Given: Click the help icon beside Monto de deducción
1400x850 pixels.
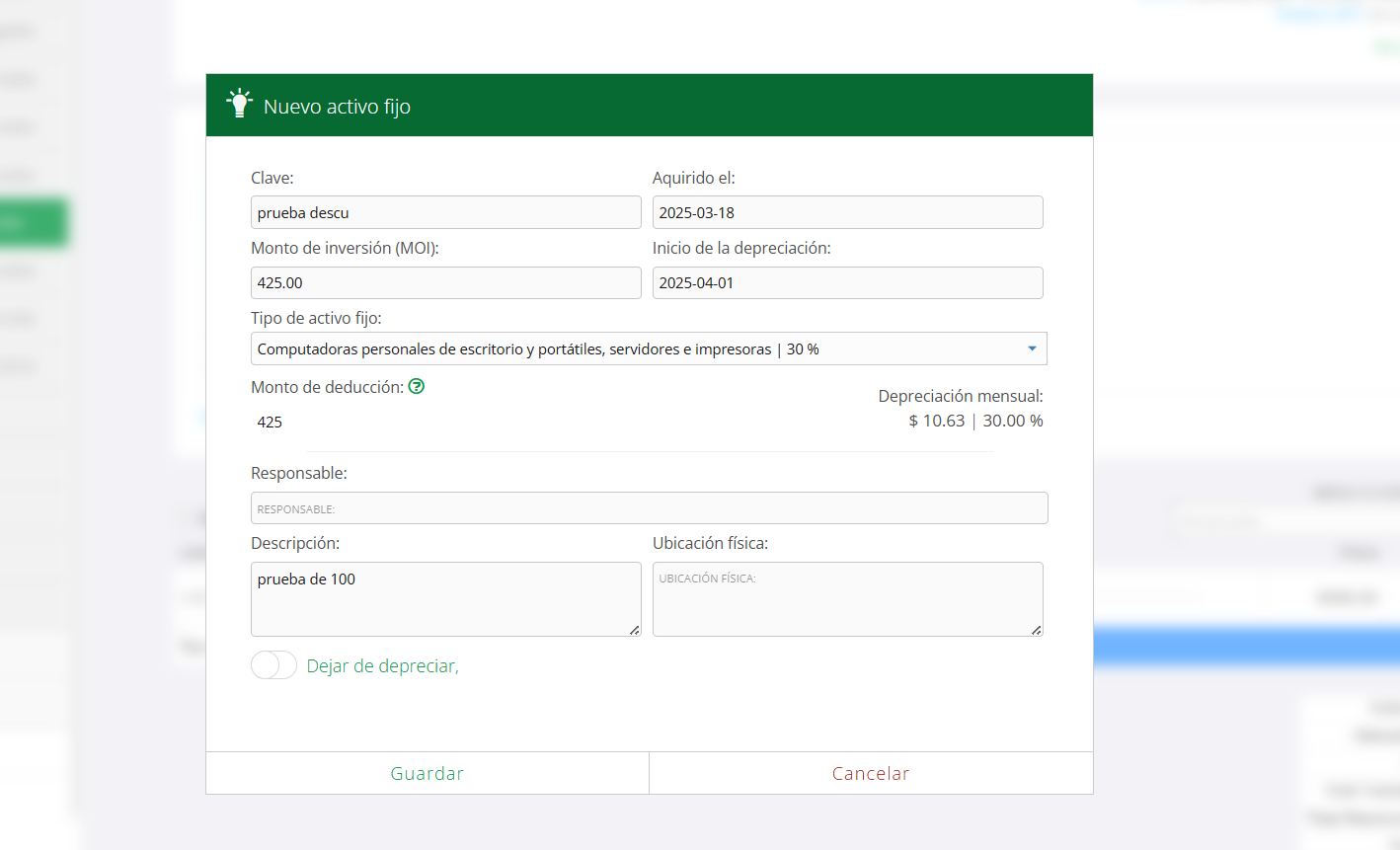Looking at the screenshot, I should click(417, 387).
